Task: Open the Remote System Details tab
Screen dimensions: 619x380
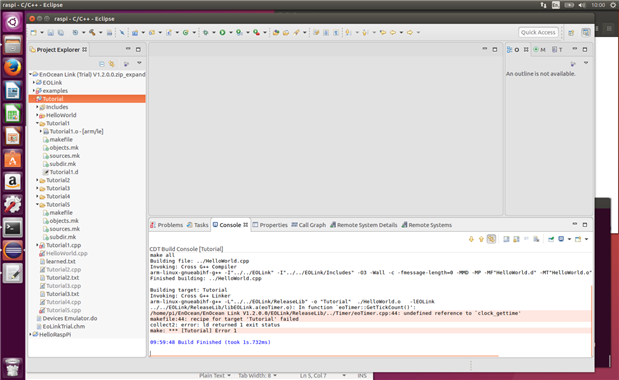Action: click(364, 225)
